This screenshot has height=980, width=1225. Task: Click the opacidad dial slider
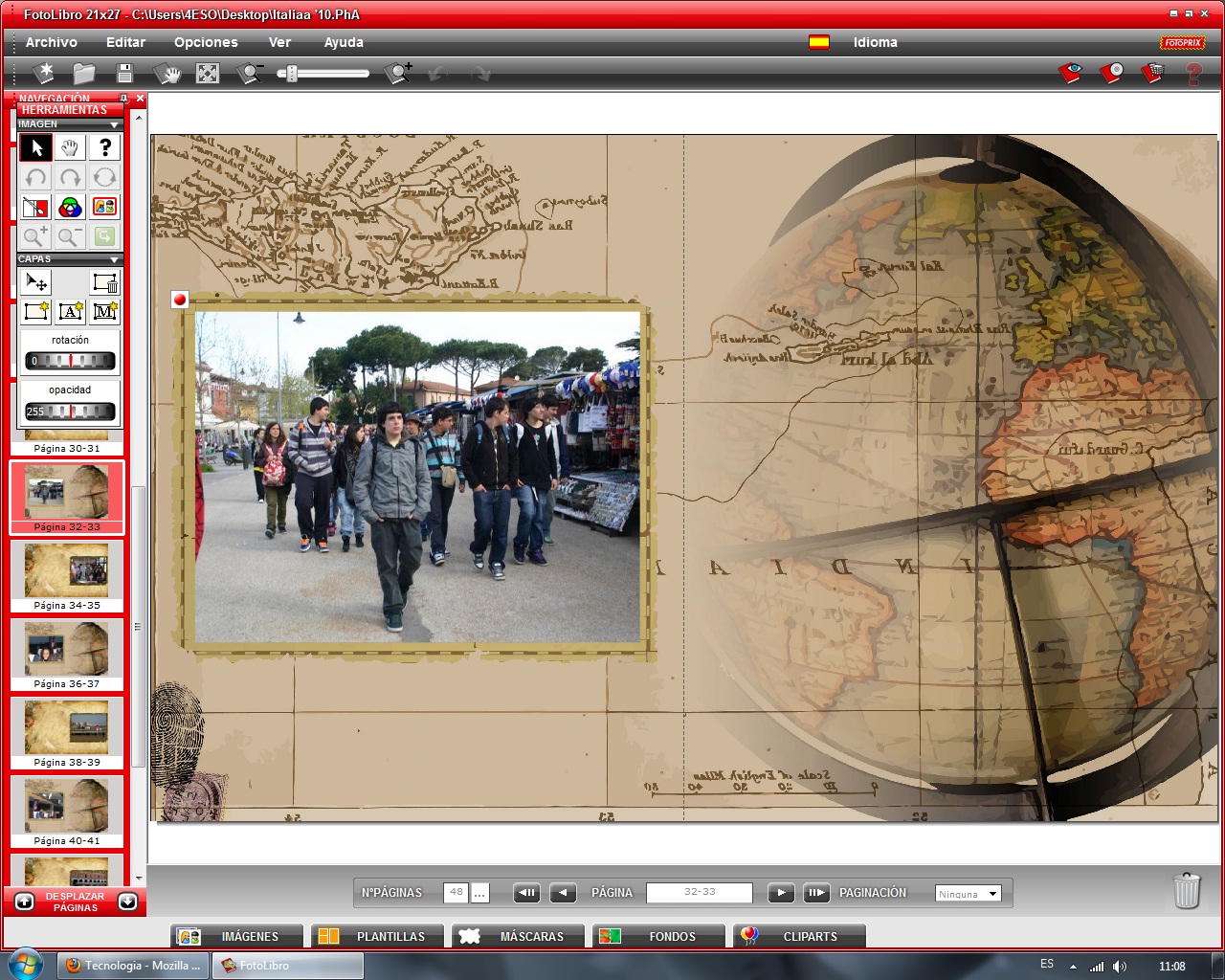click(x=70, y=412)
